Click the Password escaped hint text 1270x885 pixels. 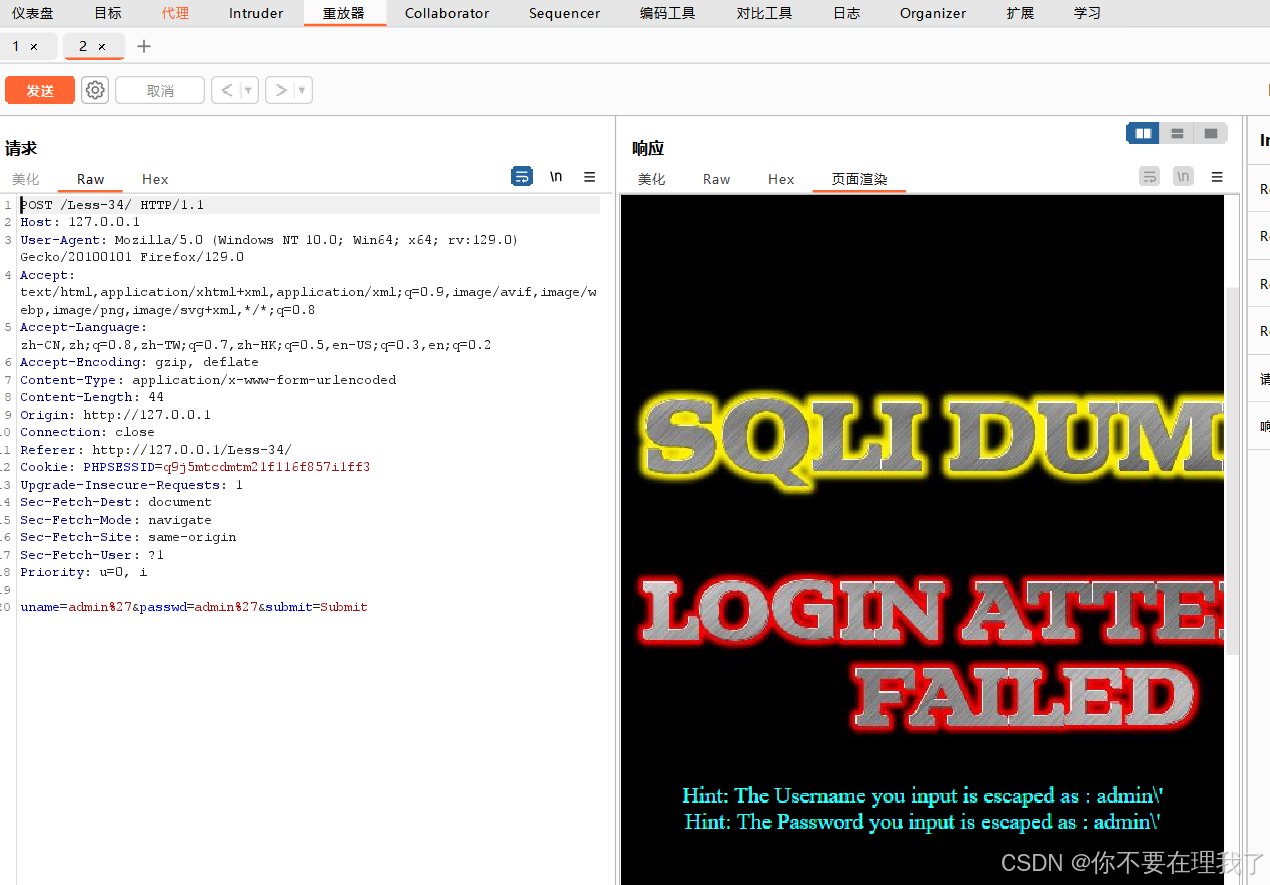(x=922, y=822)
